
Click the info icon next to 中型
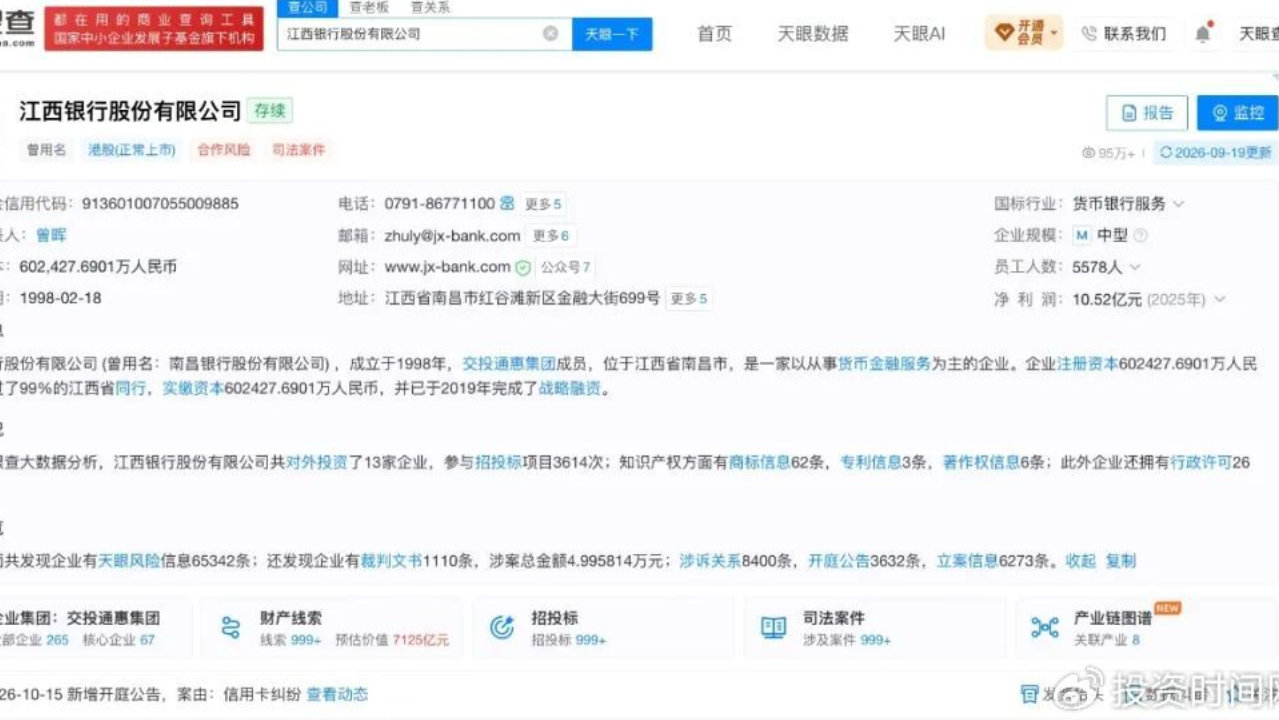point(1140,236)
